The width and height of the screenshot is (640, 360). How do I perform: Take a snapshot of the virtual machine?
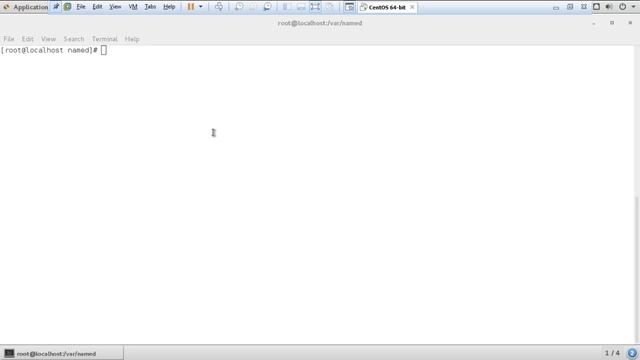click(x=239, y=7)
